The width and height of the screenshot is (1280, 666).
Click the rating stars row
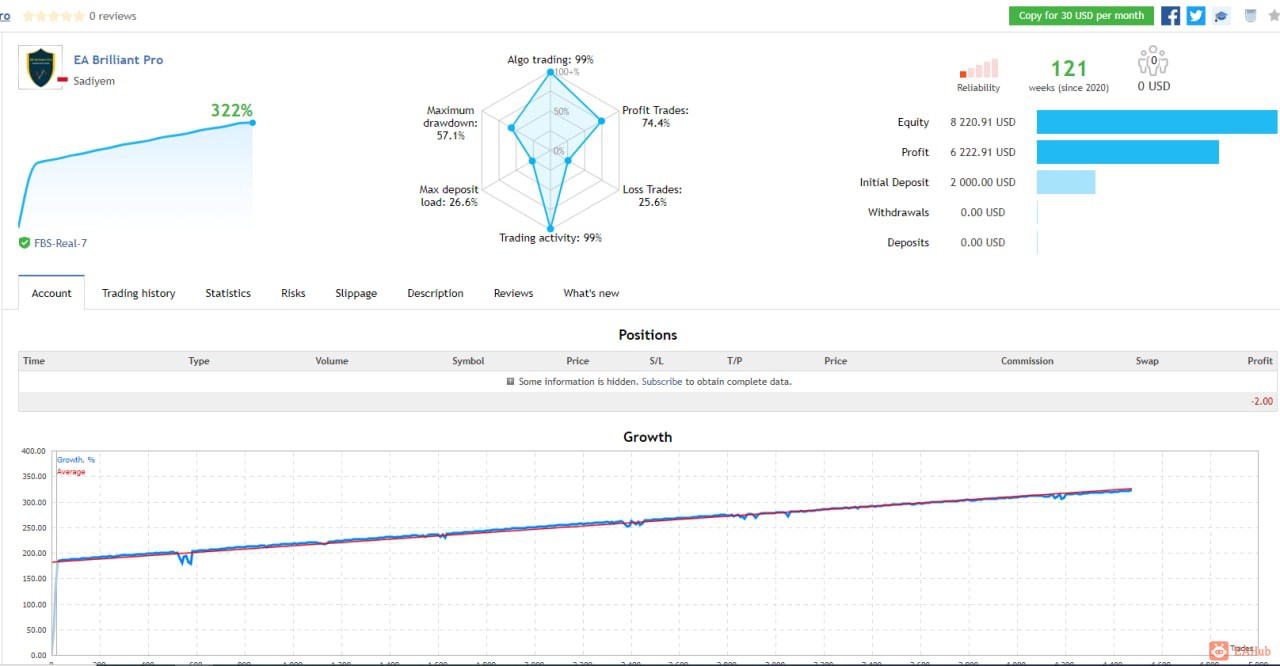(x=52, y=16)
